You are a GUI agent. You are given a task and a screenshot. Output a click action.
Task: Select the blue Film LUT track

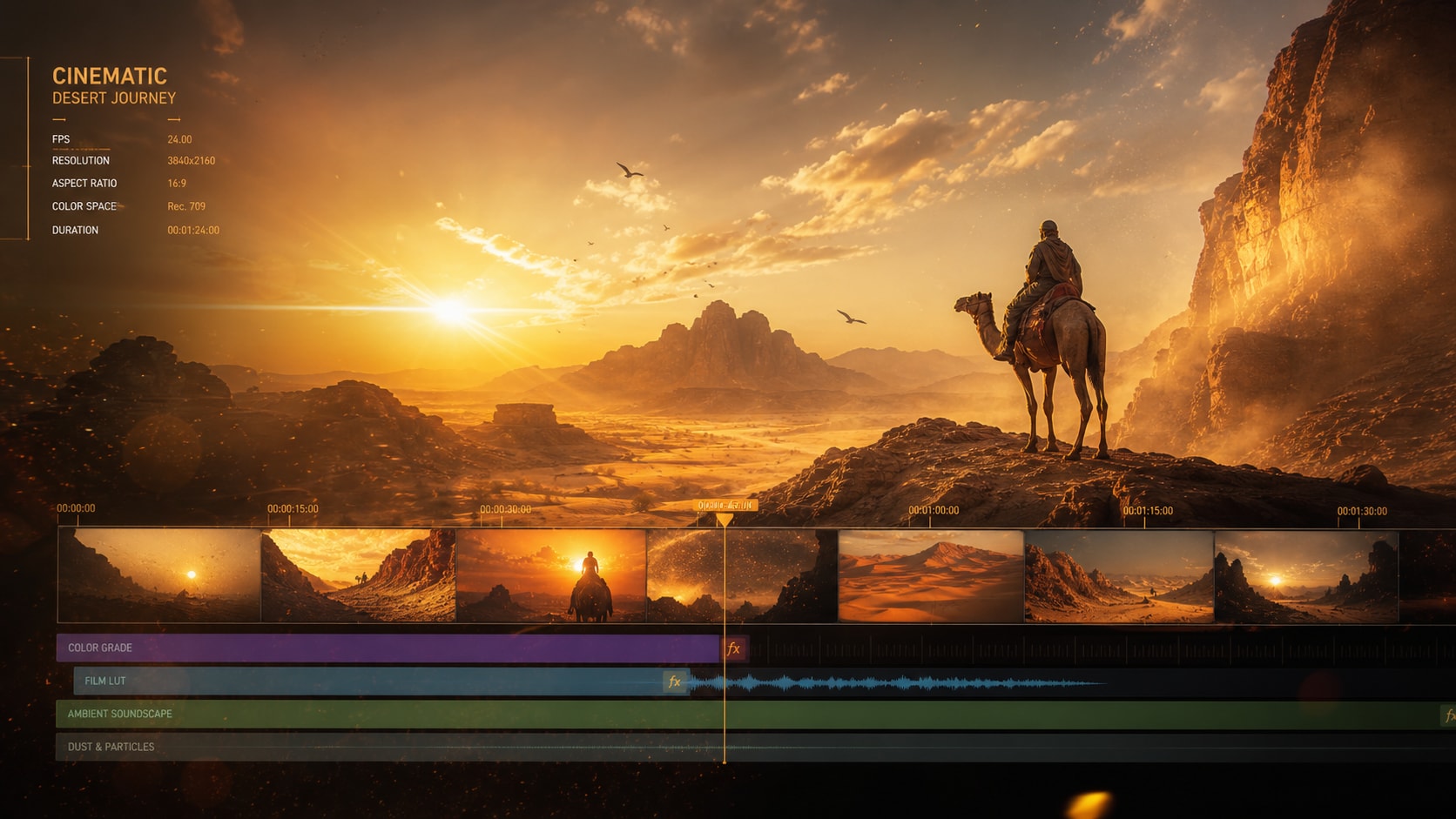(381, 681)
